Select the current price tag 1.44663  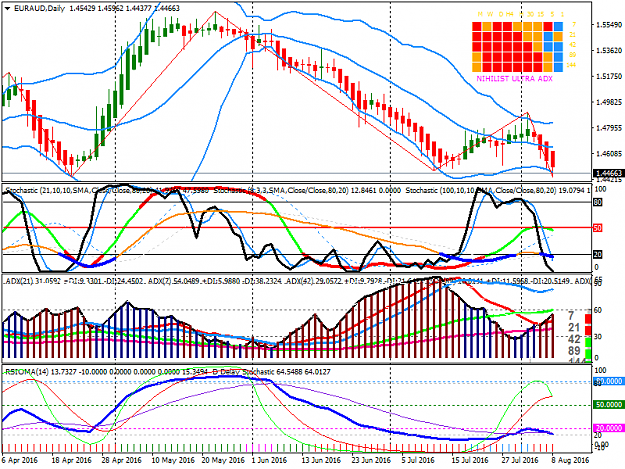click(x=609, y=173)
